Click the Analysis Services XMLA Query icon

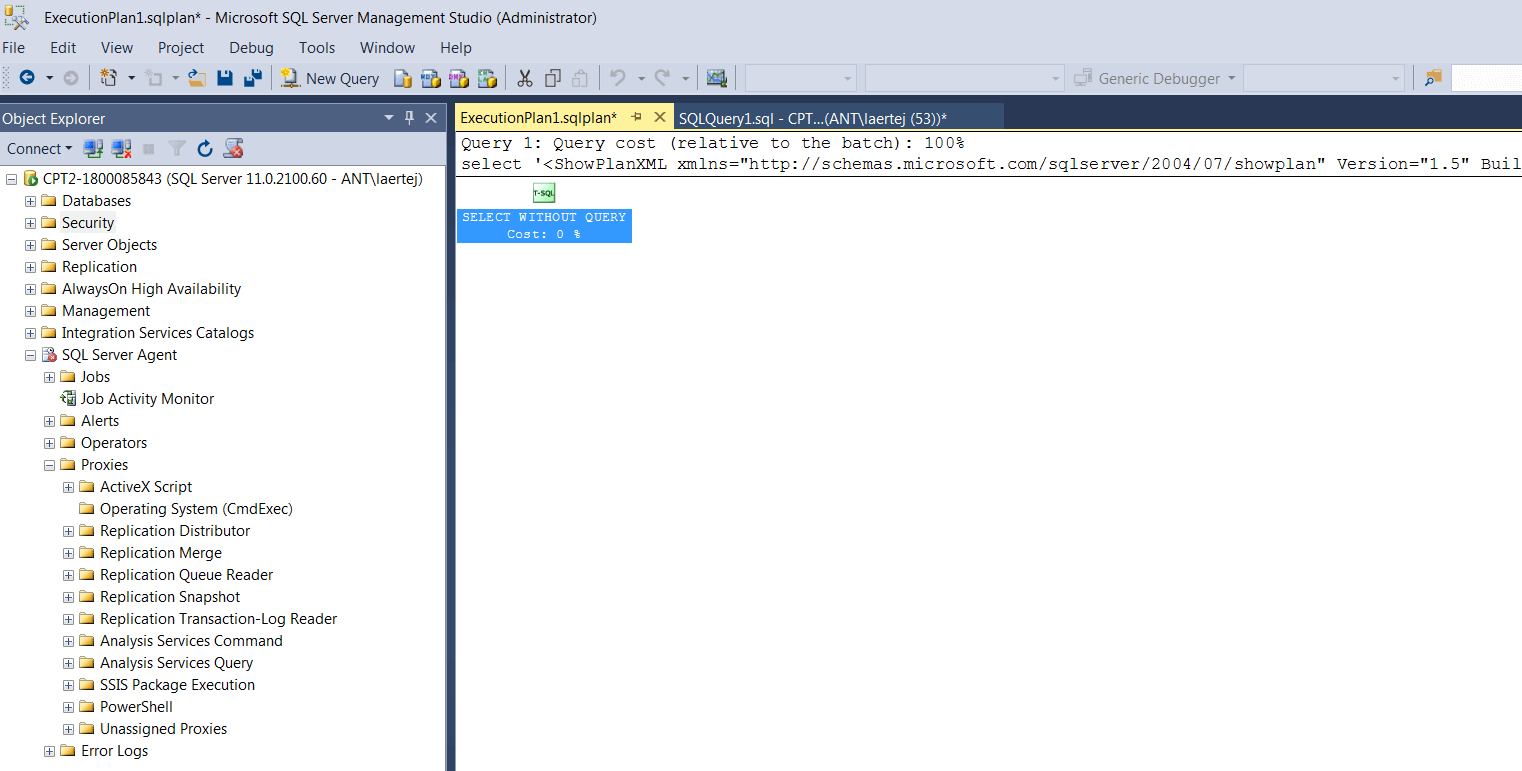tap(487, 78)
